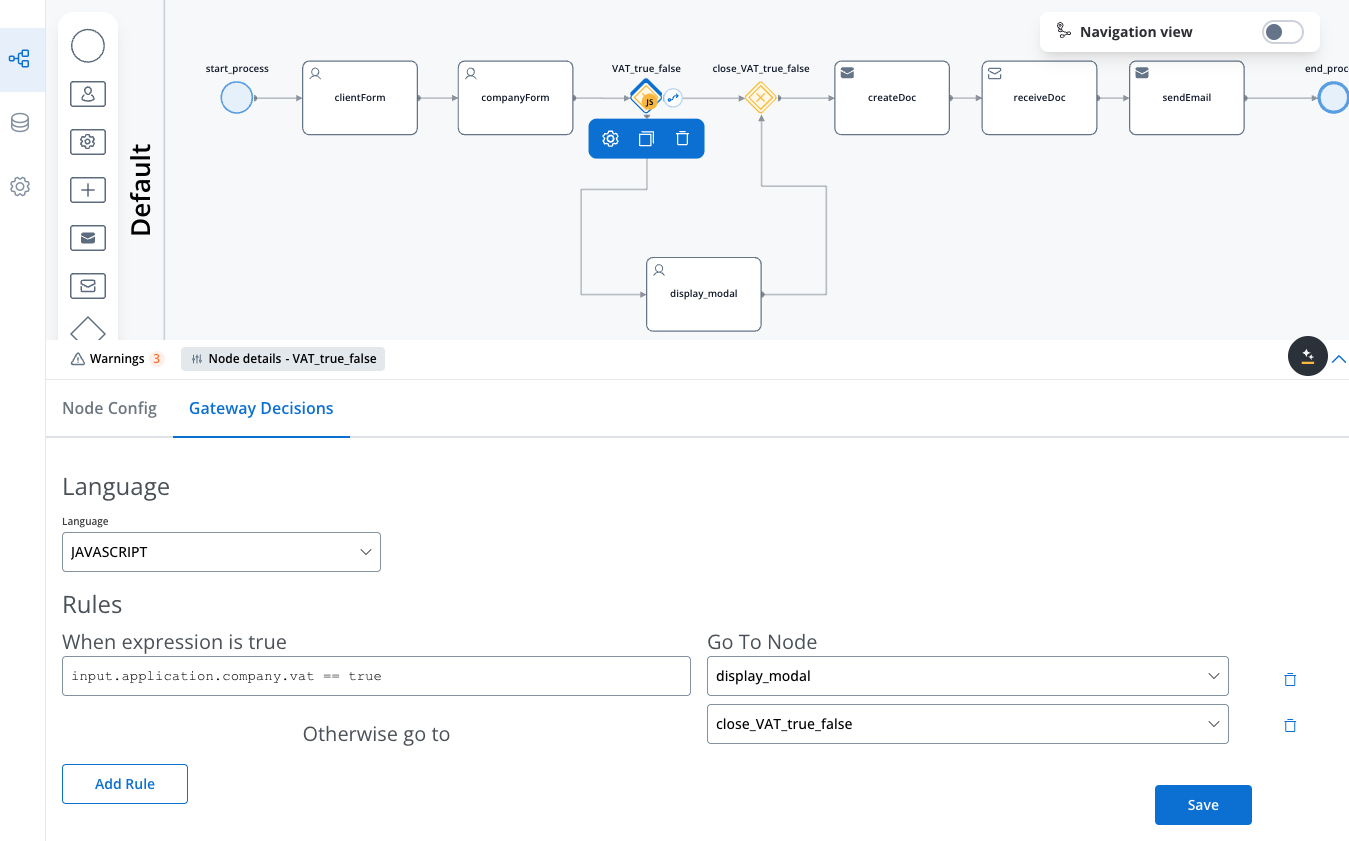Click the warnings triangle icon
Image resolution: width=1349 pixels, height=841 pixels.
tap(78, 359)
